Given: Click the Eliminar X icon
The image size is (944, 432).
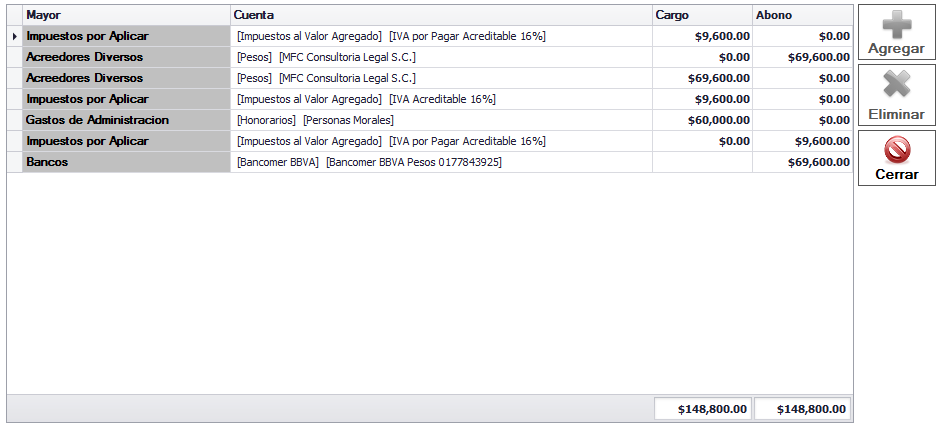Looking at the screenshot, I should 896,85.
